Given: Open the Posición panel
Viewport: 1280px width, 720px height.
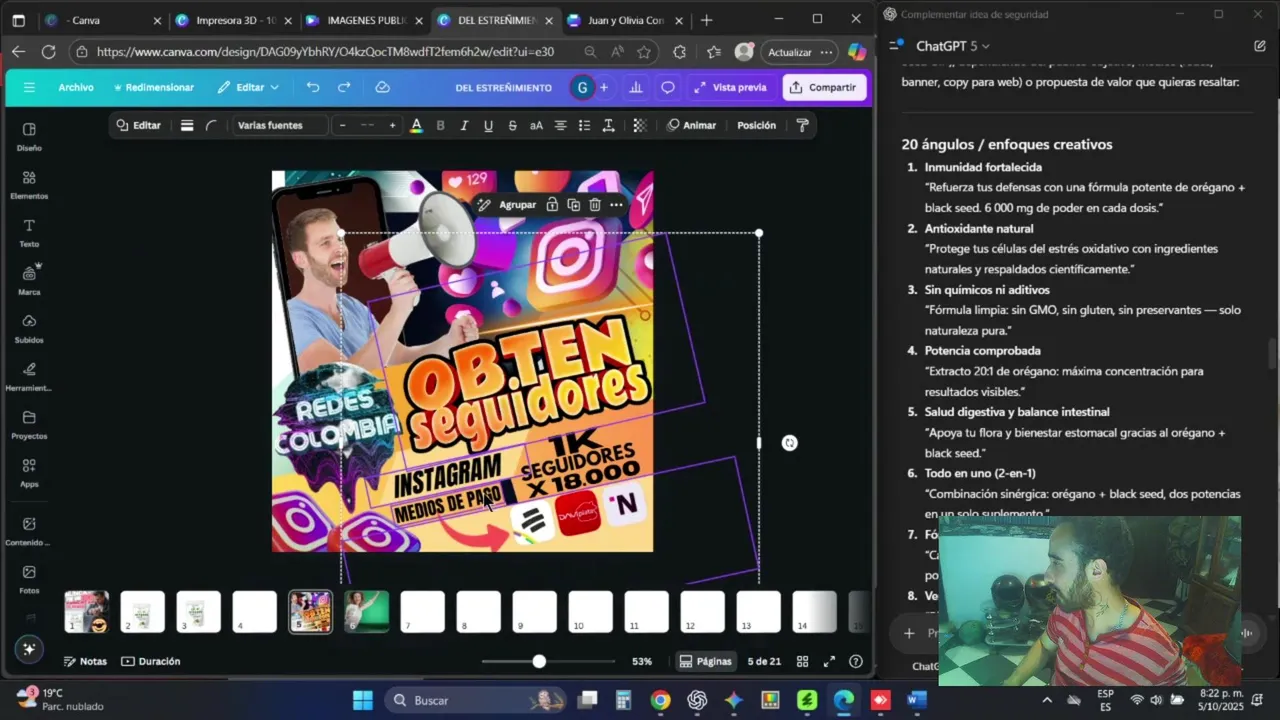Looking at the screenshot, I should point(756,126).
